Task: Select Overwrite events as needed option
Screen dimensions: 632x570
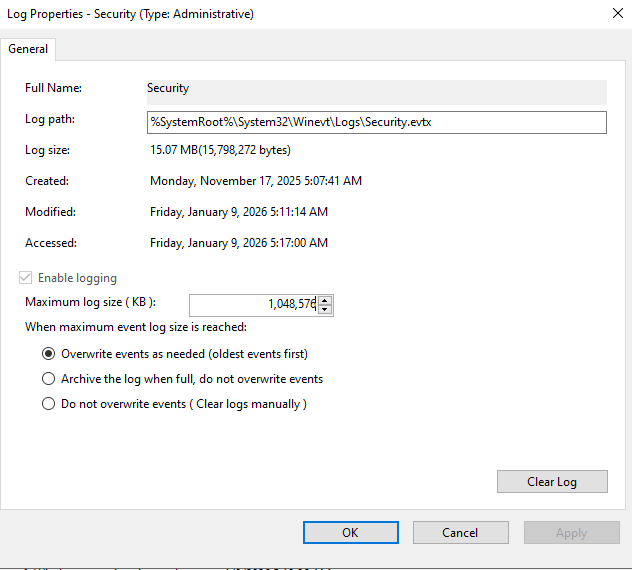Action: coord(48,354)
